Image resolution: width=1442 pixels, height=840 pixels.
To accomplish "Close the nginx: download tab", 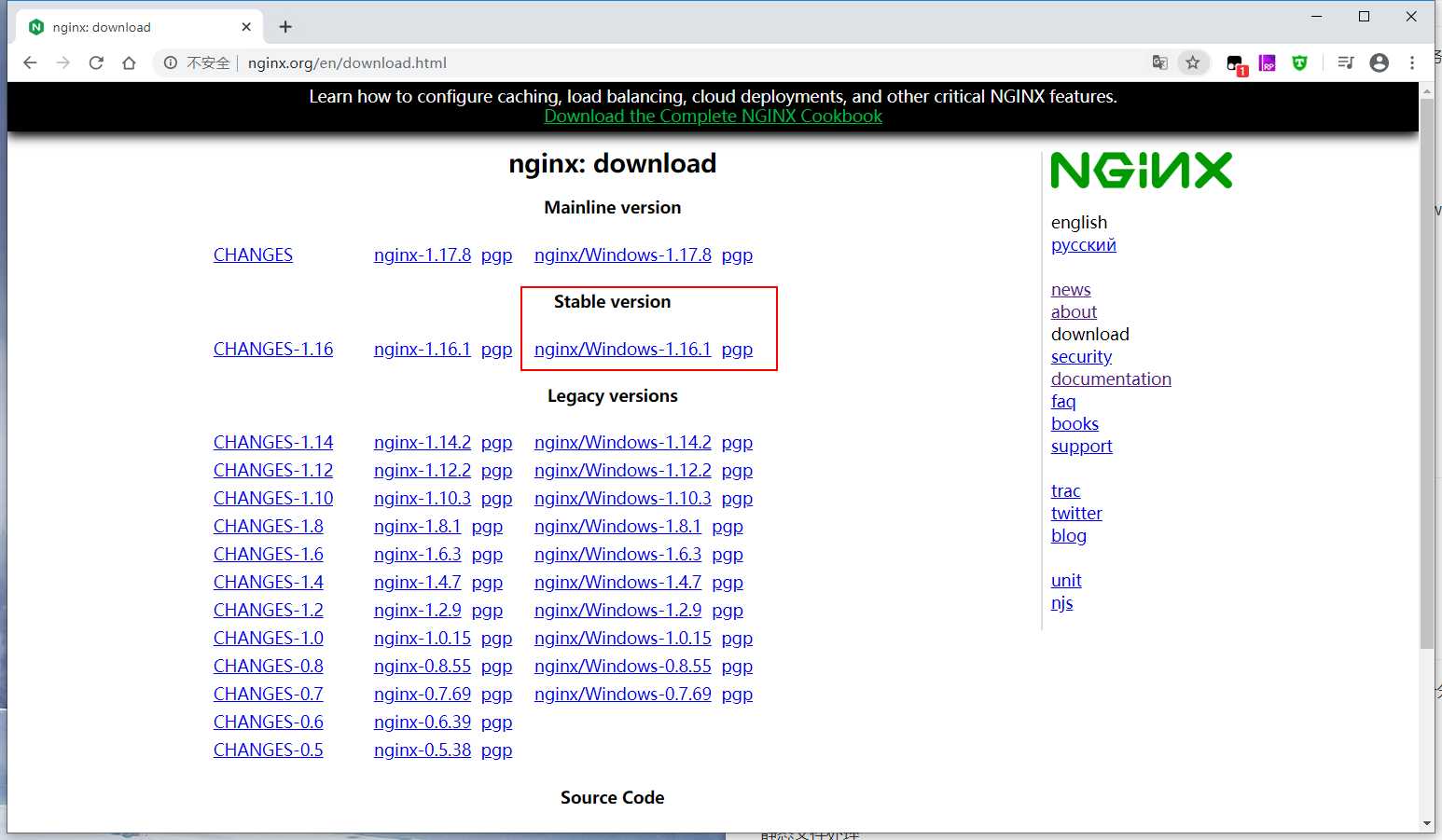I will (246, 27).
